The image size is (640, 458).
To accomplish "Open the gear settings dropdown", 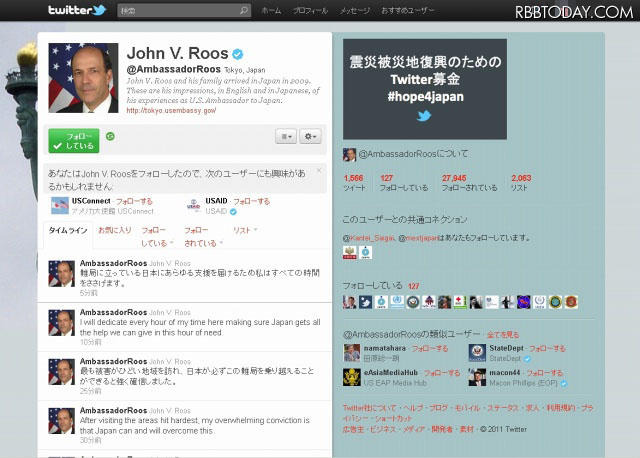I will [310, 136].
